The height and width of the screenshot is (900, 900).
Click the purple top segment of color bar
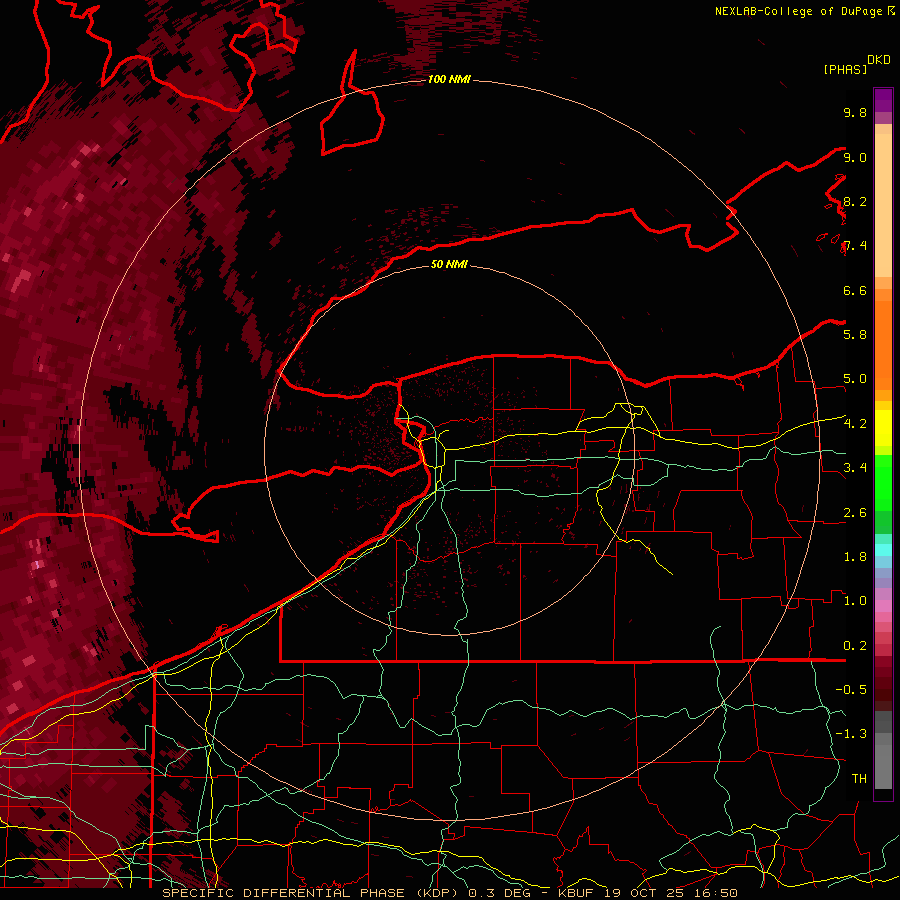(883, 100)
